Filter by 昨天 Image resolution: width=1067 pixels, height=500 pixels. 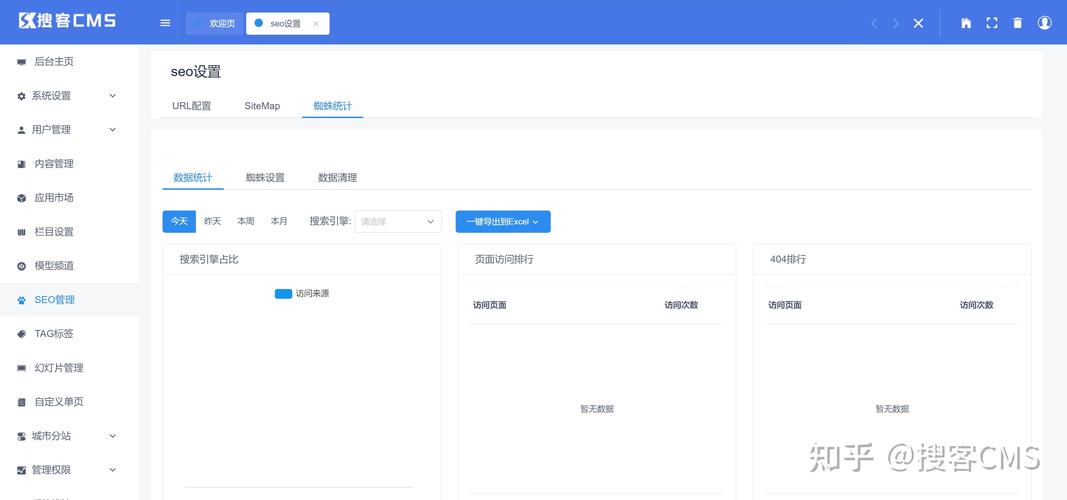point(212,222)
